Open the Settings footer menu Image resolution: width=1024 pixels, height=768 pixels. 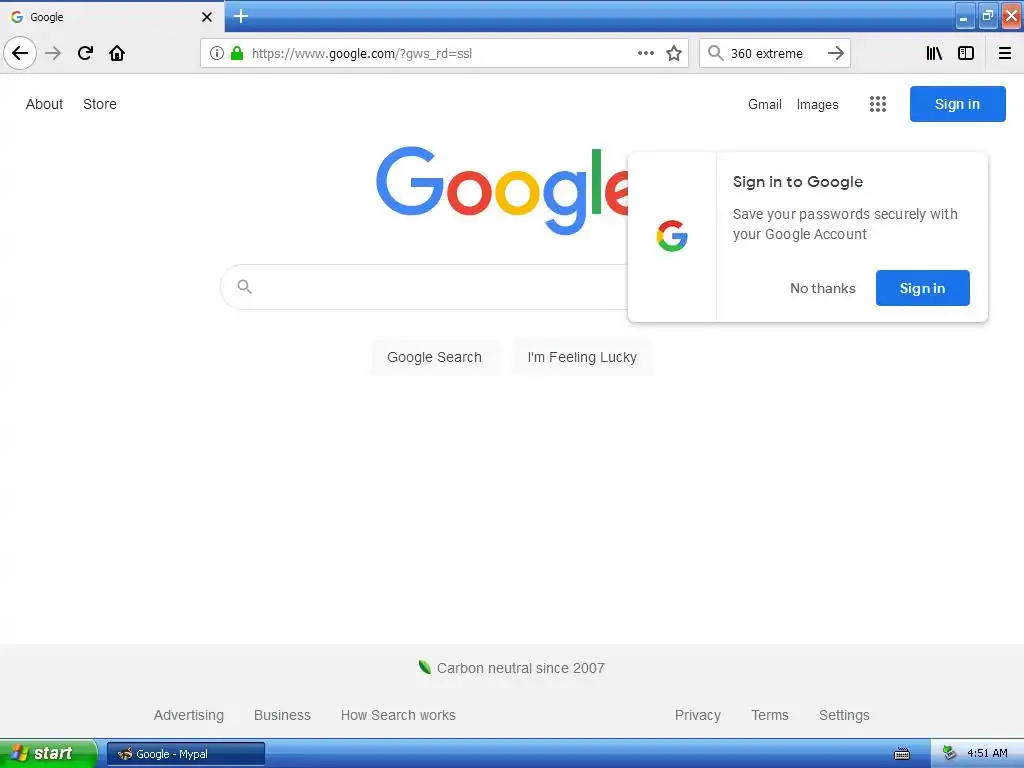point(844,715)
